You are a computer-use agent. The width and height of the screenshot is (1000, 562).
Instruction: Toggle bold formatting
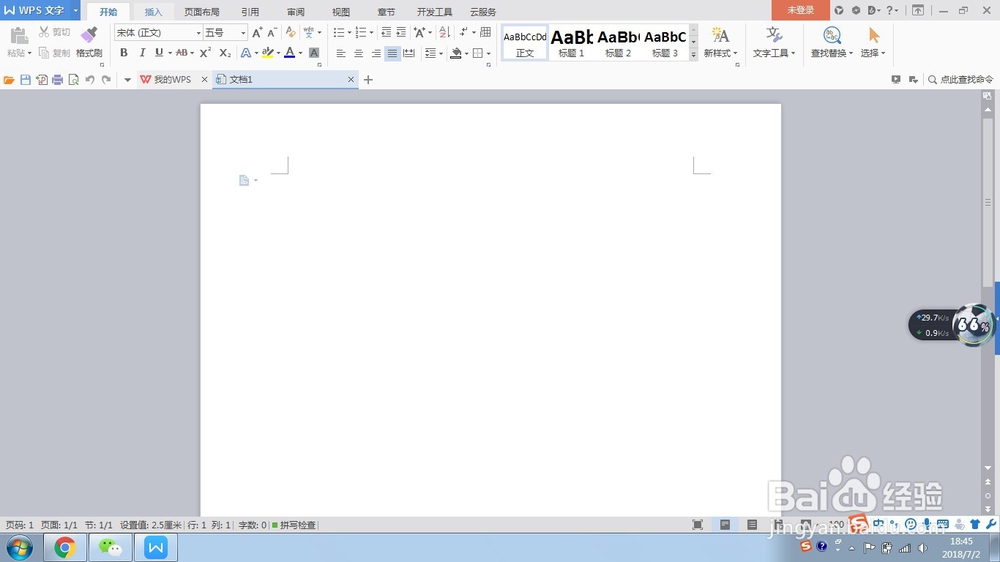124,53
